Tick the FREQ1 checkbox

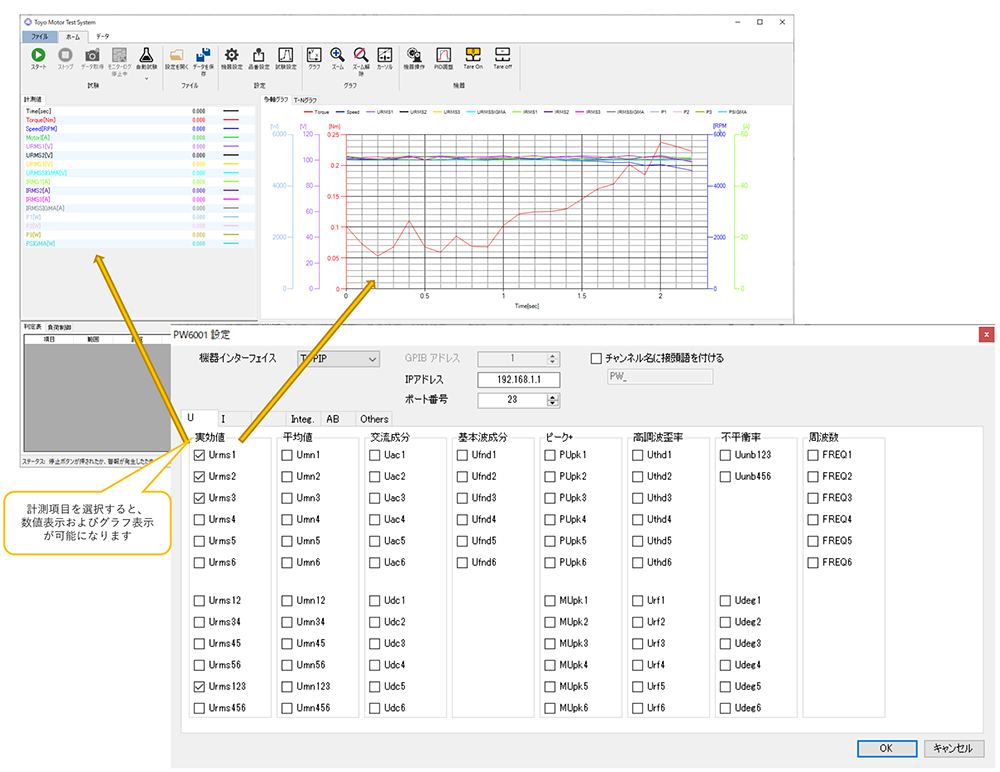tap(813, 456)
